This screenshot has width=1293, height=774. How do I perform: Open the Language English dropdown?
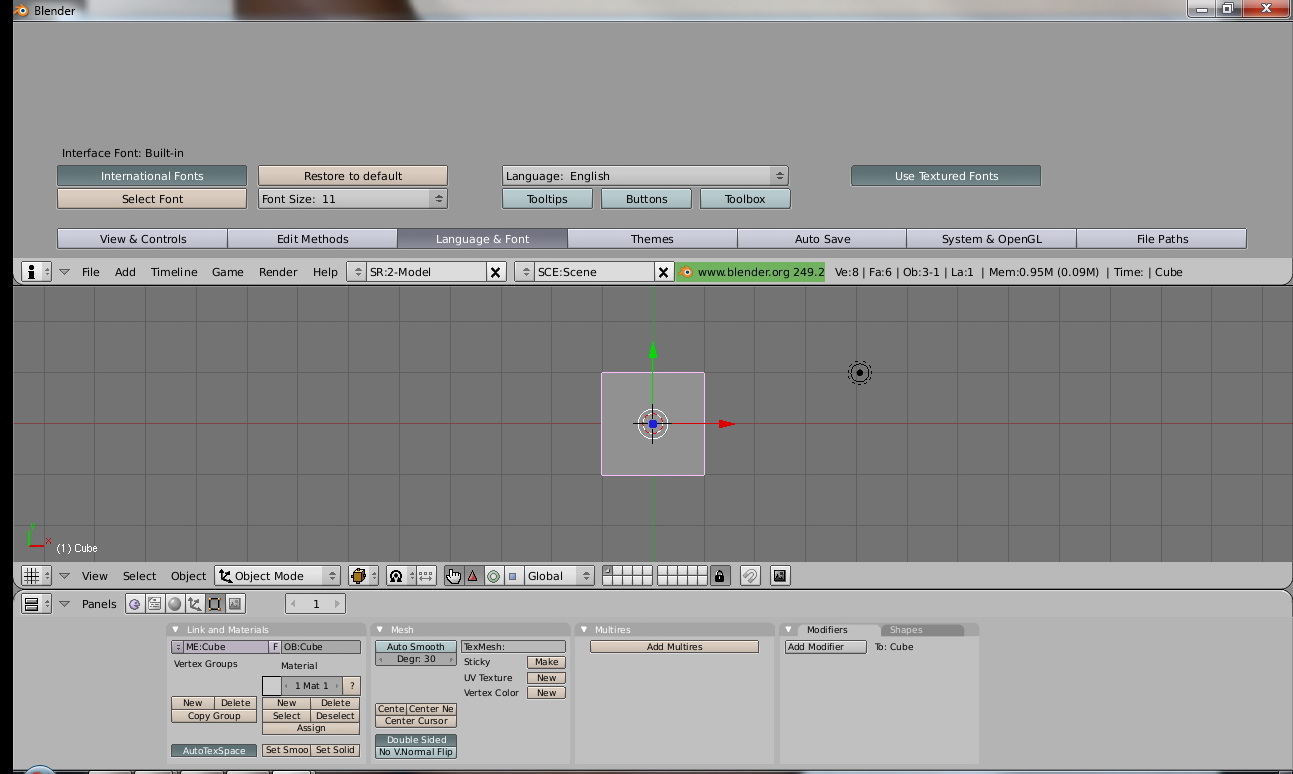(x=646, y=176)
